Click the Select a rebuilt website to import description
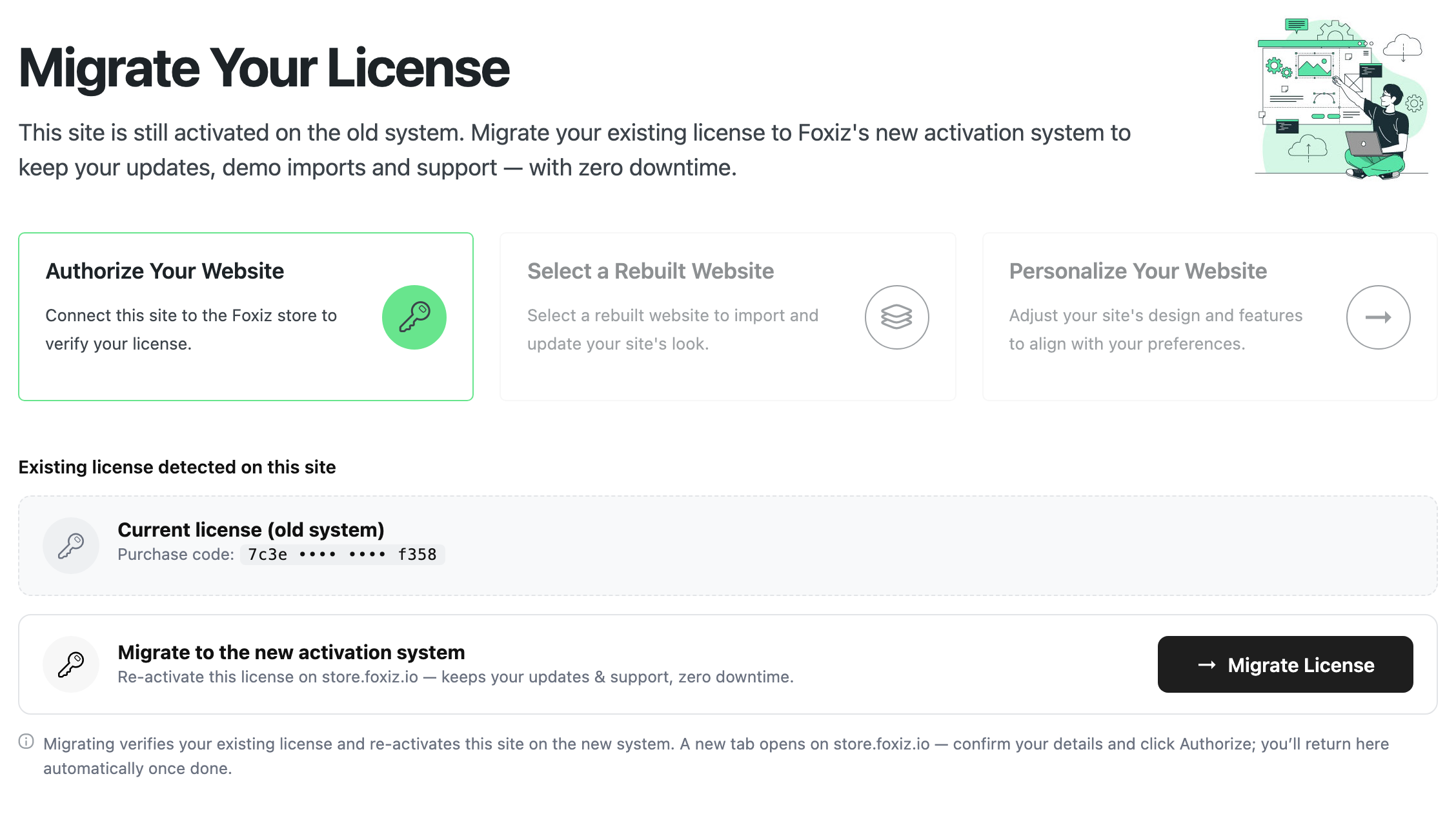Viewport: 1456px width, 814px height. coord(673,330)
